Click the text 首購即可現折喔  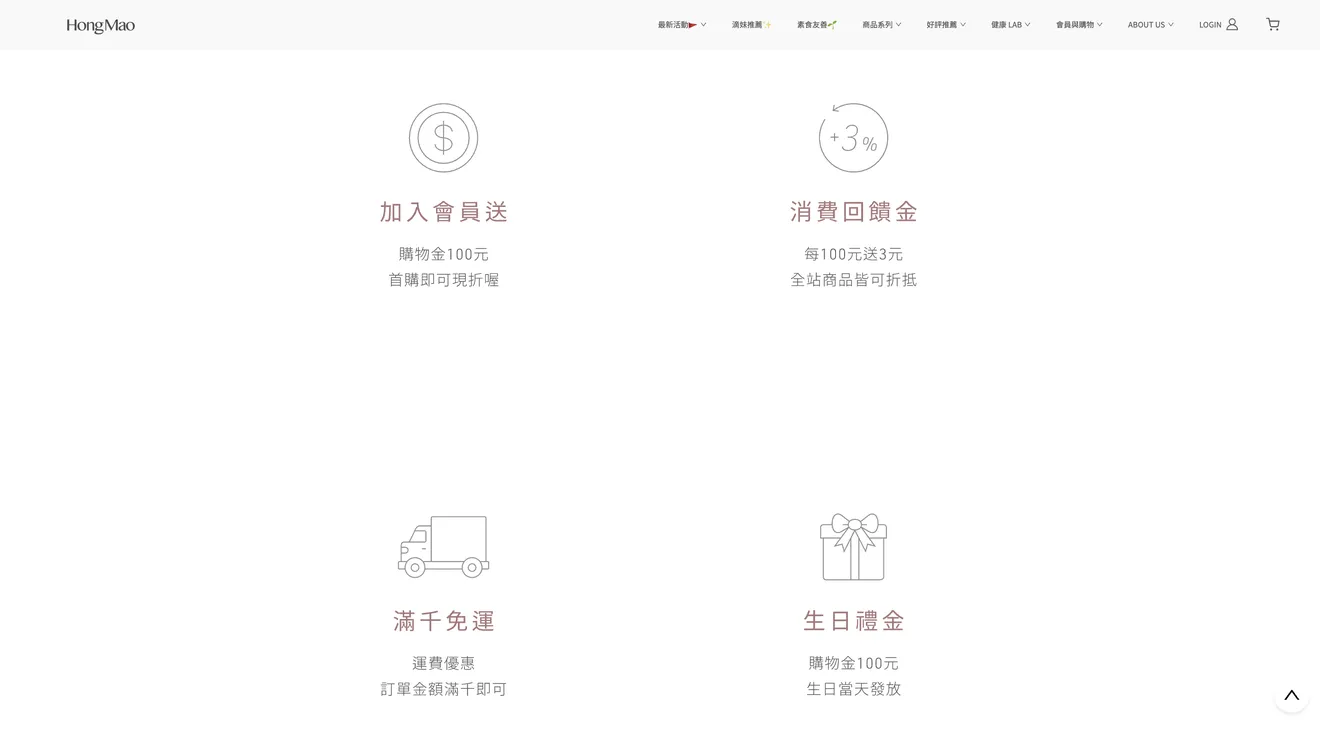[444, 280]
